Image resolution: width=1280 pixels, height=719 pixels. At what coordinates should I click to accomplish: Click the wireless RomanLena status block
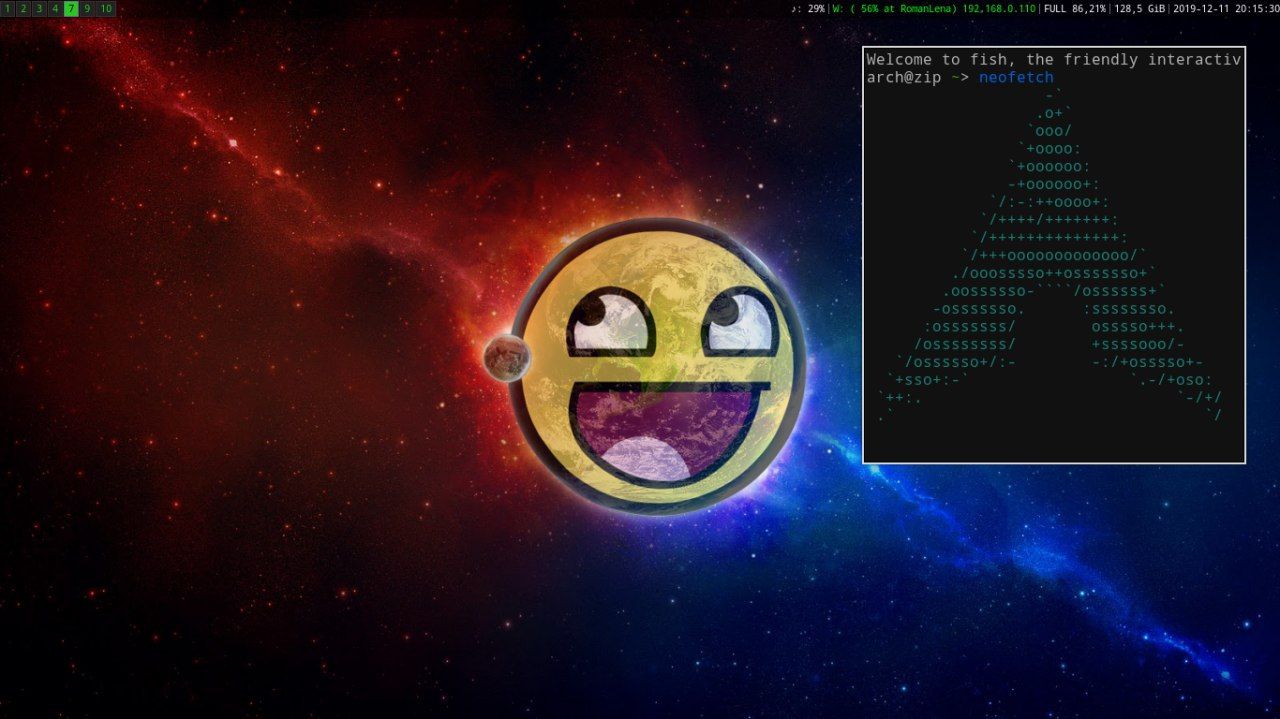click(895, 8)
